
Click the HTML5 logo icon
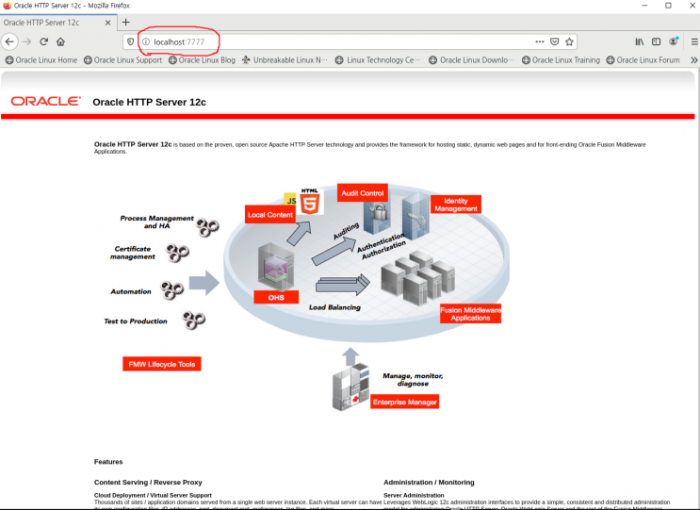(310, 201)
